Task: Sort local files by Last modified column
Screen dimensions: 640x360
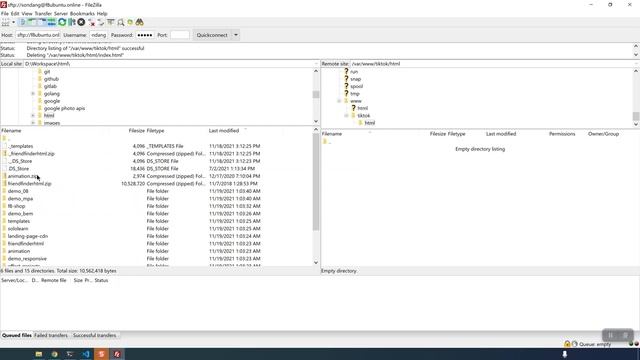Action: (x=224, y=131)
